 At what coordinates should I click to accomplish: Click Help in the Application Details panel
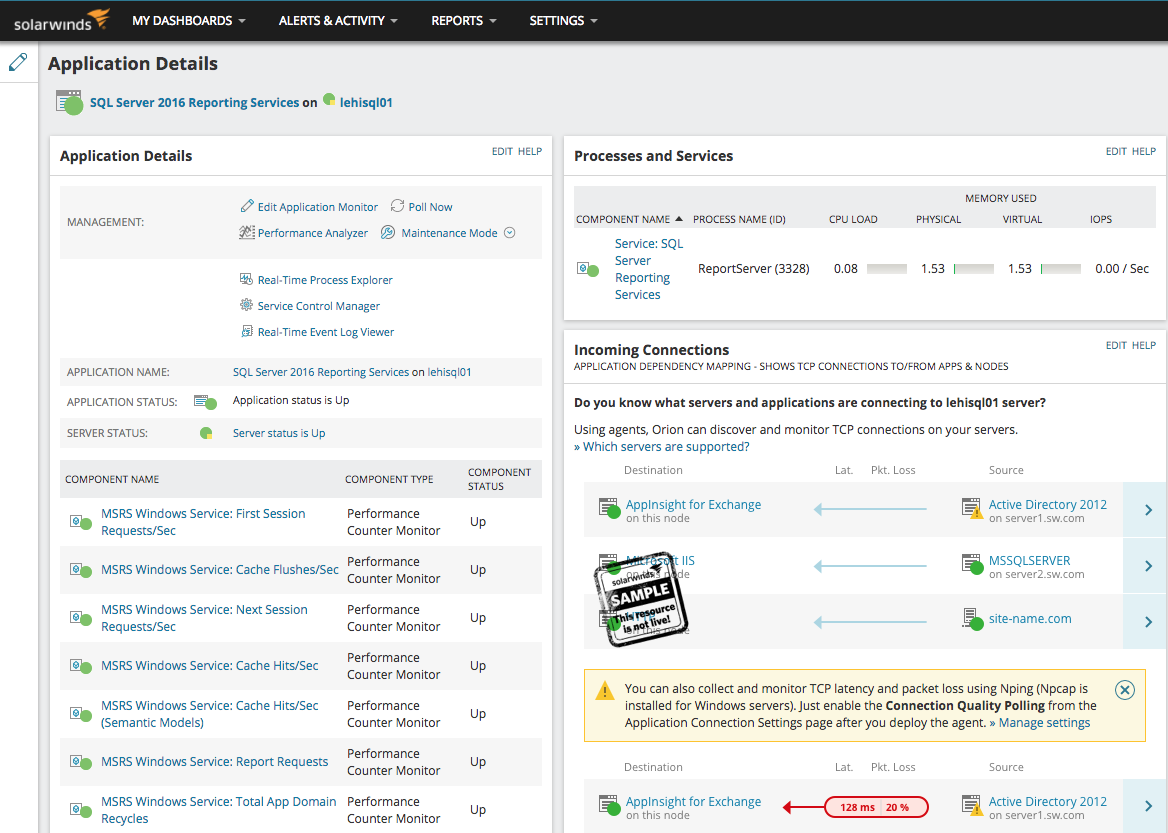click(530, 151)
